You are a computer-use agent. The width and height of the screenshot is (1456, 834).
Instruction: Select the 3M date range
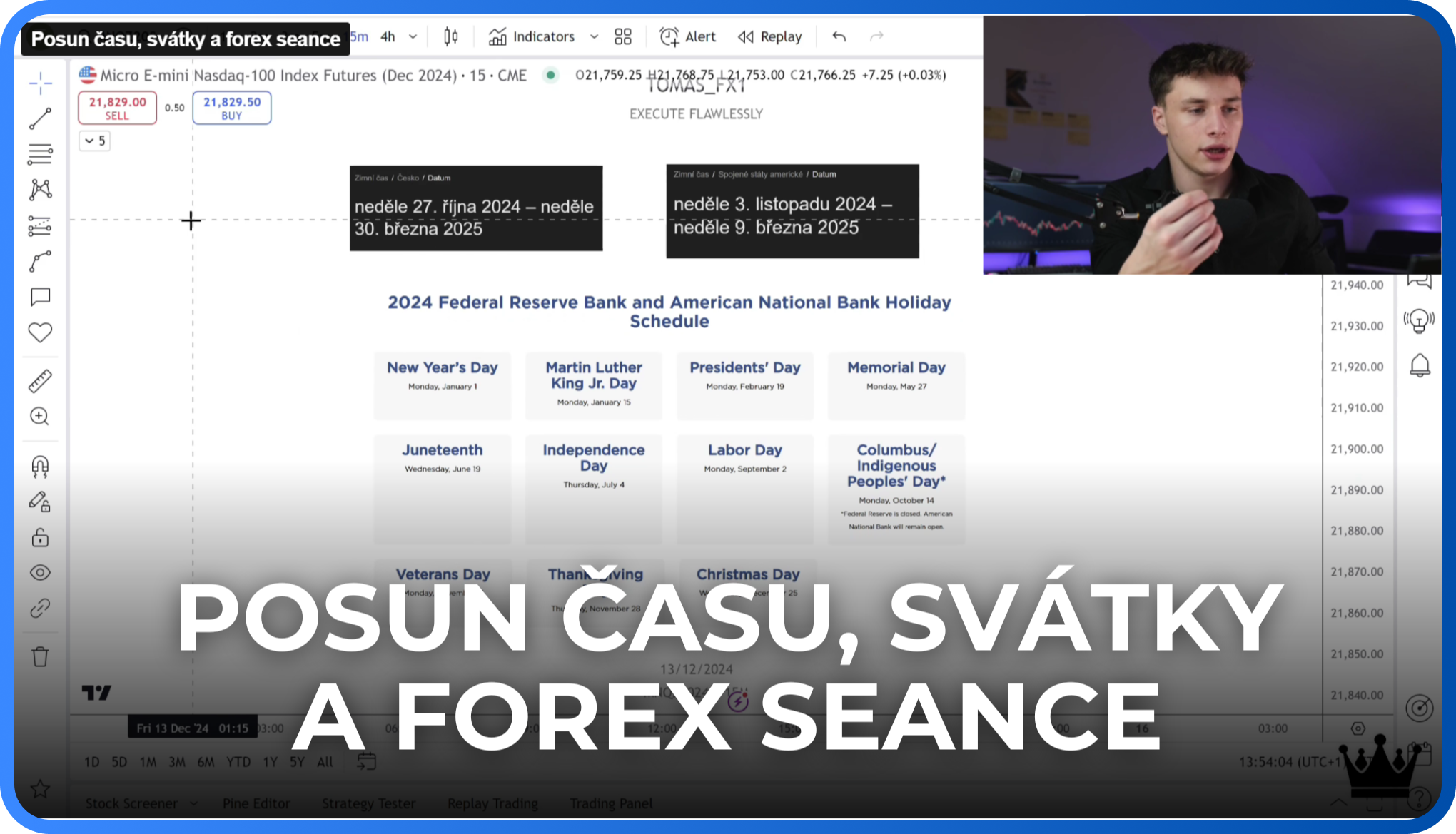(177, 762)
